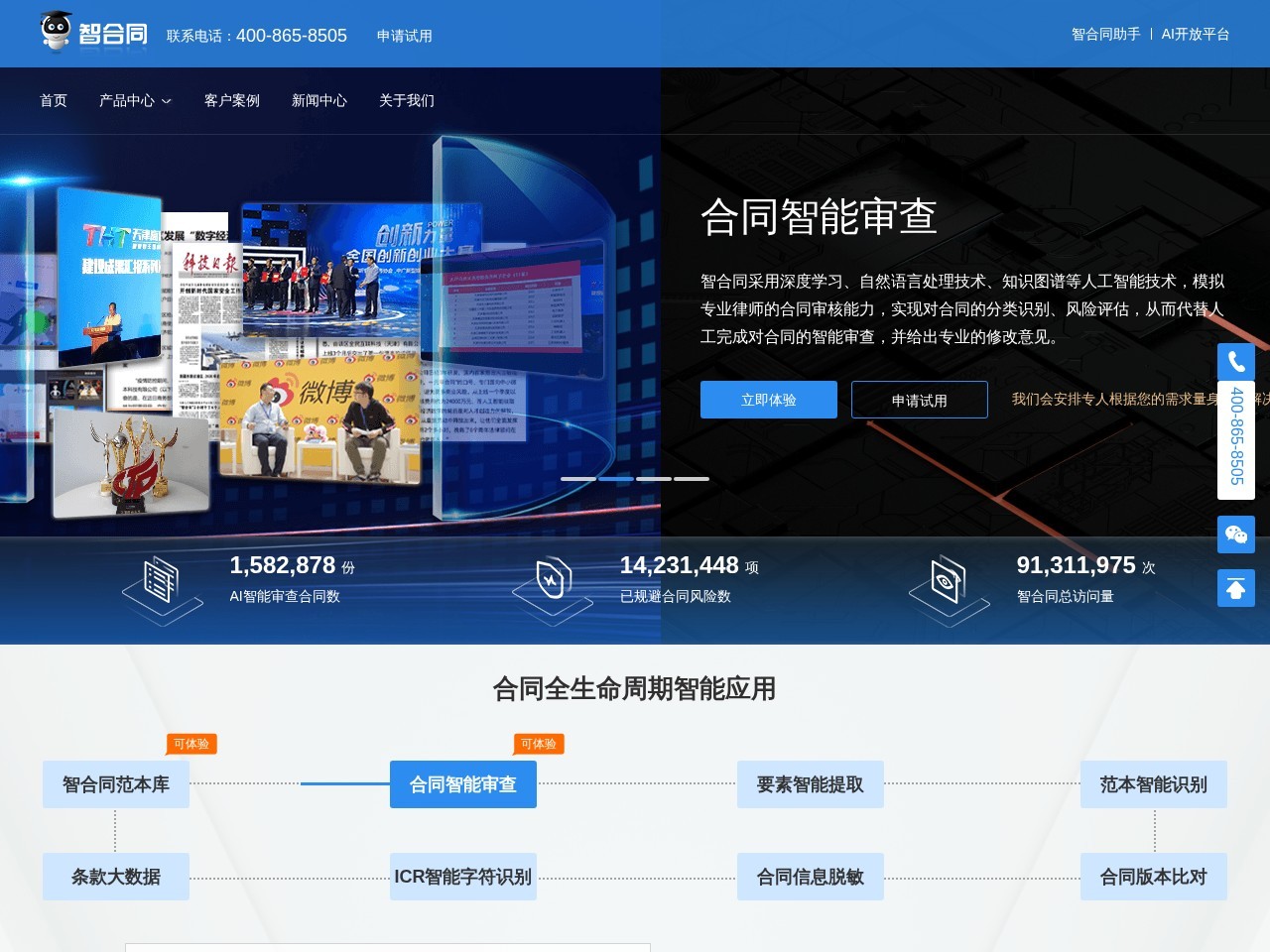Click the 14,231,448 statistic
The image size is (1270, 952).
[680, 565]
